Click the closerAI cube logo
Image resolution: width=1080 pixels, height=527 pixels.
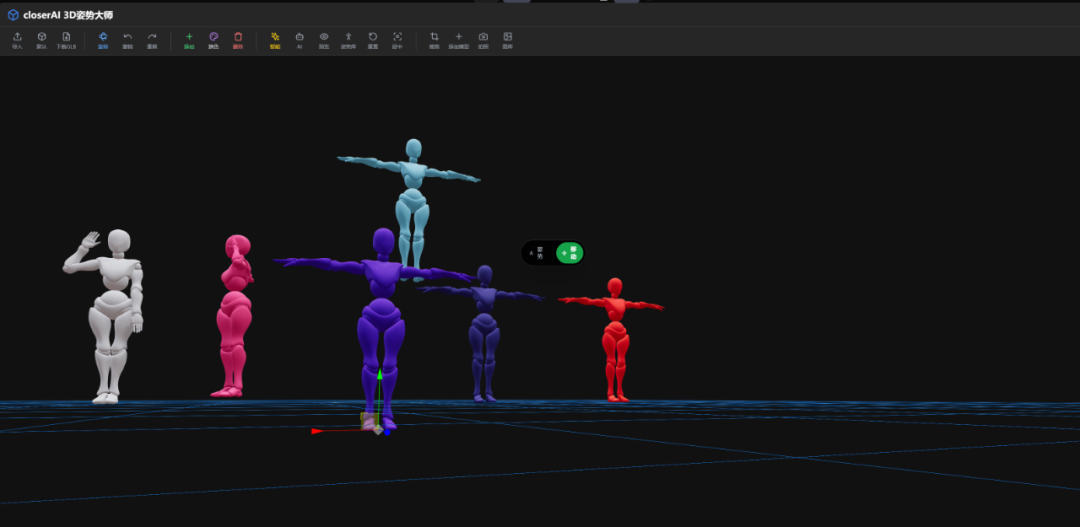(x=13, y=15)
